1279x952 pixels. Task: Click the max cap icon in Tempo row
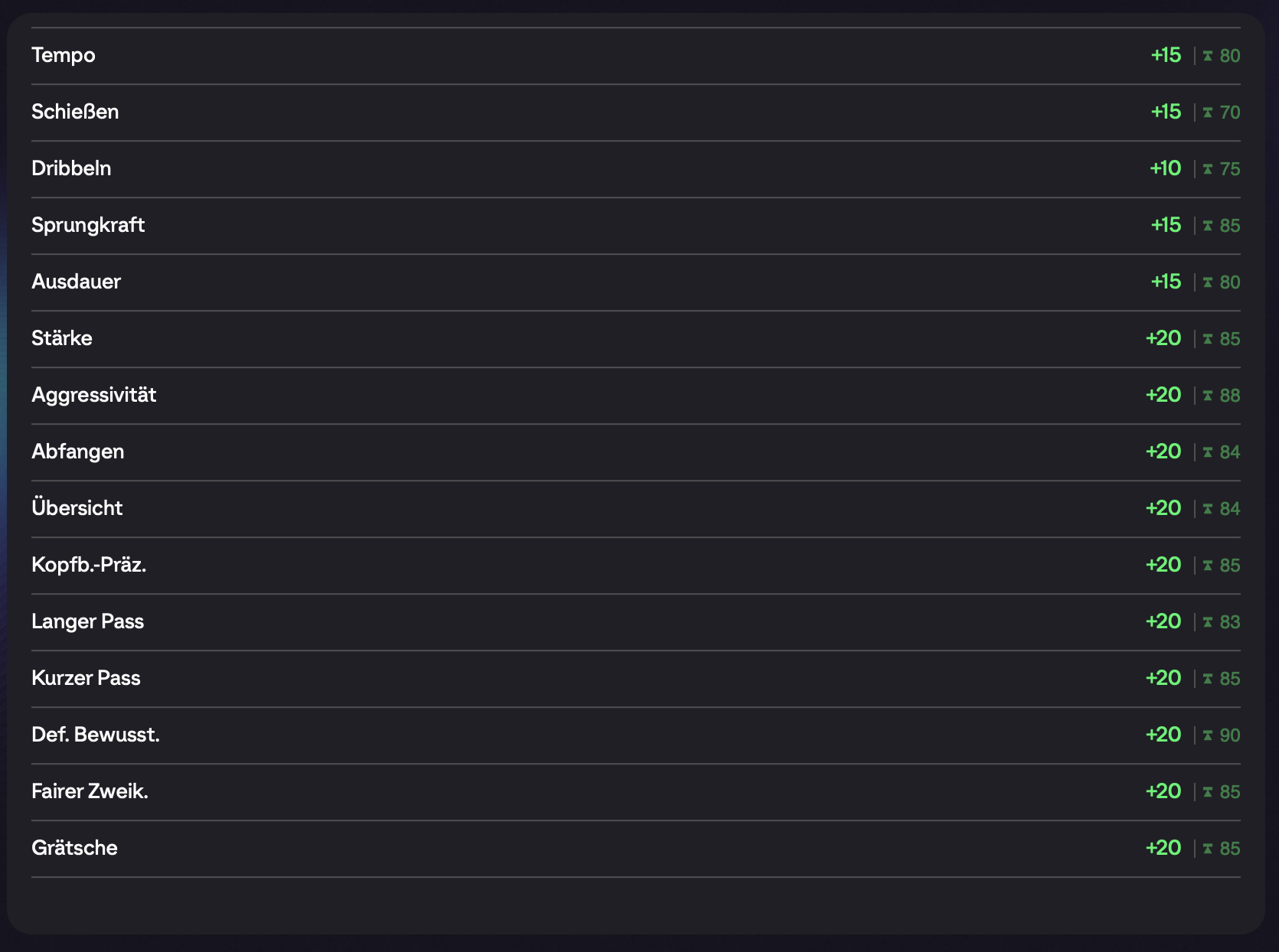point(1207,56)
